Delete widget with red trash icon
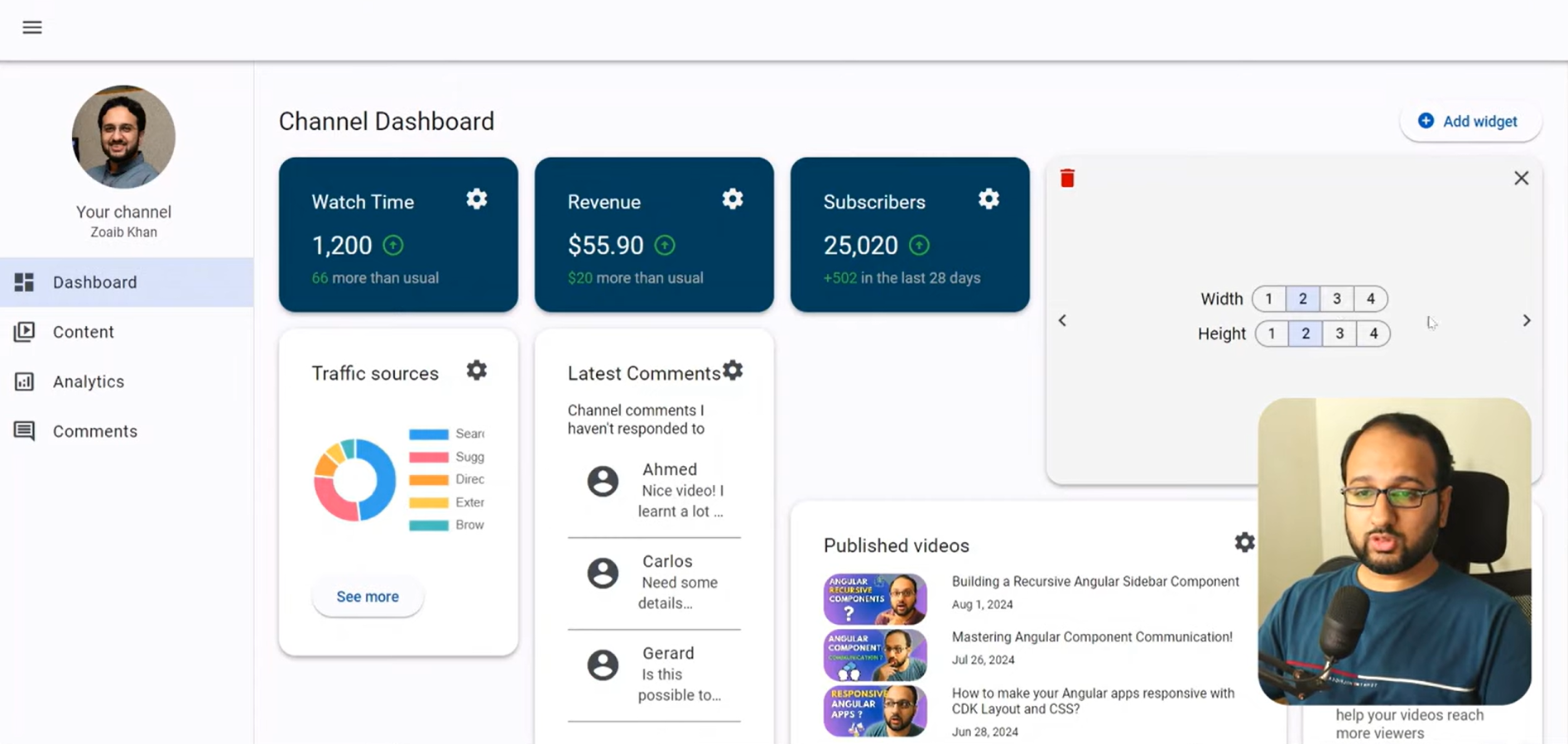This screenshot has height=744, width=1568. 1067,178
